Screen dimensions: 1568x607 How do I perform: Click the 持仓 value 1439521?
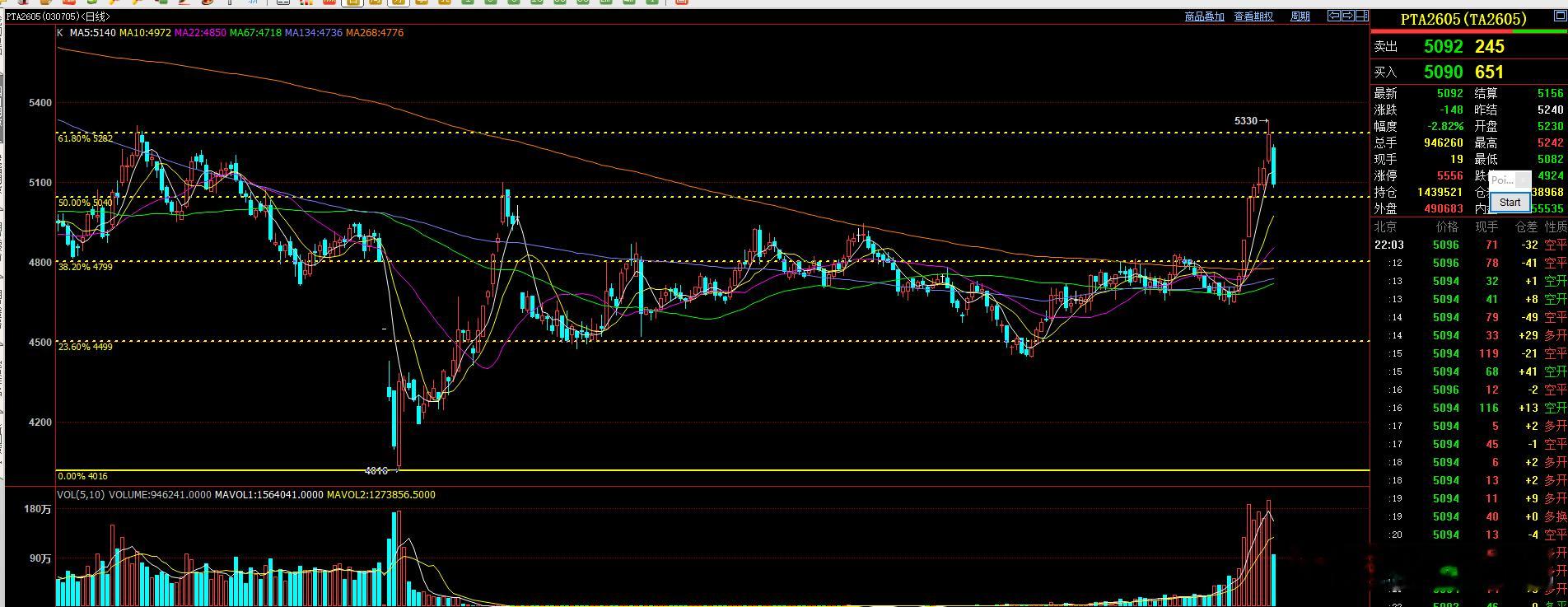pos(1440,192)
